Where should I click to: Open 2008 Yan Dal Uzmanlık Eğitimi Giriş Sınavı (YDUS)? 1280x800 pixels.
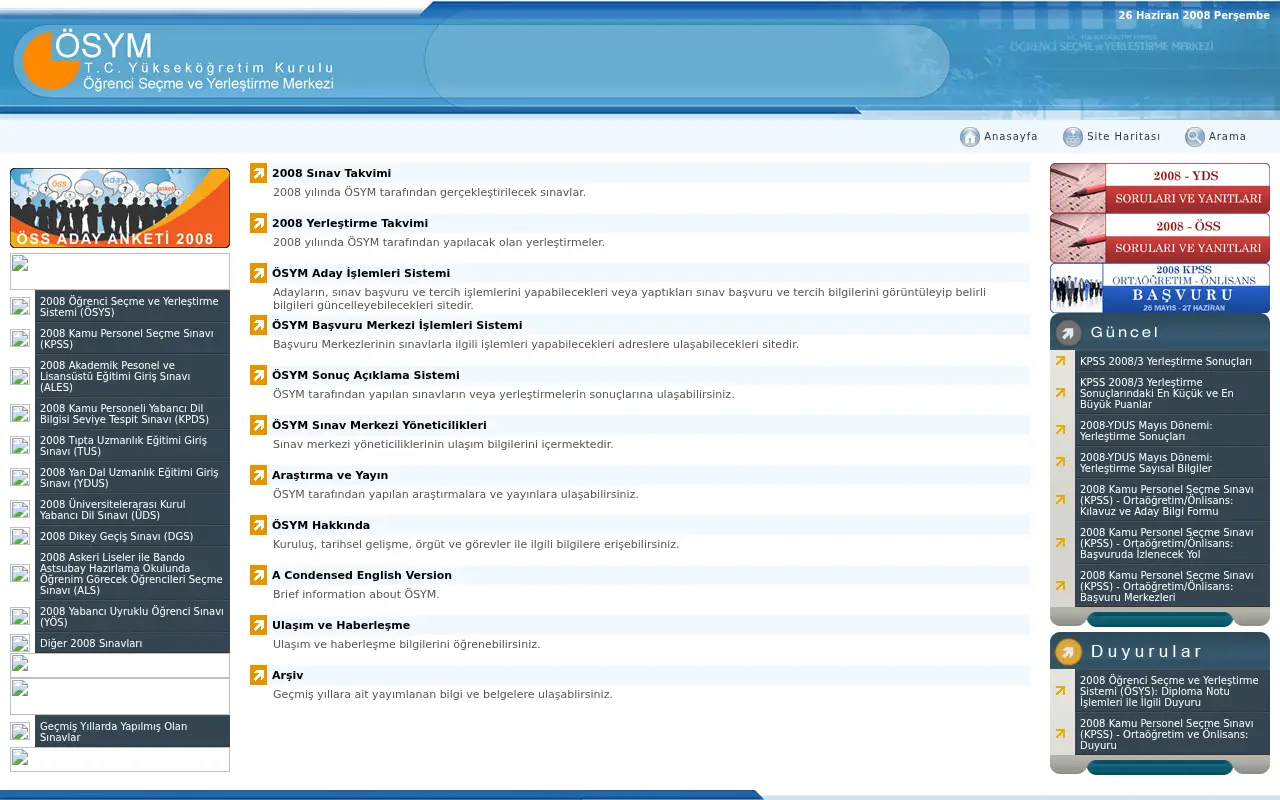[x=132, y=477]
